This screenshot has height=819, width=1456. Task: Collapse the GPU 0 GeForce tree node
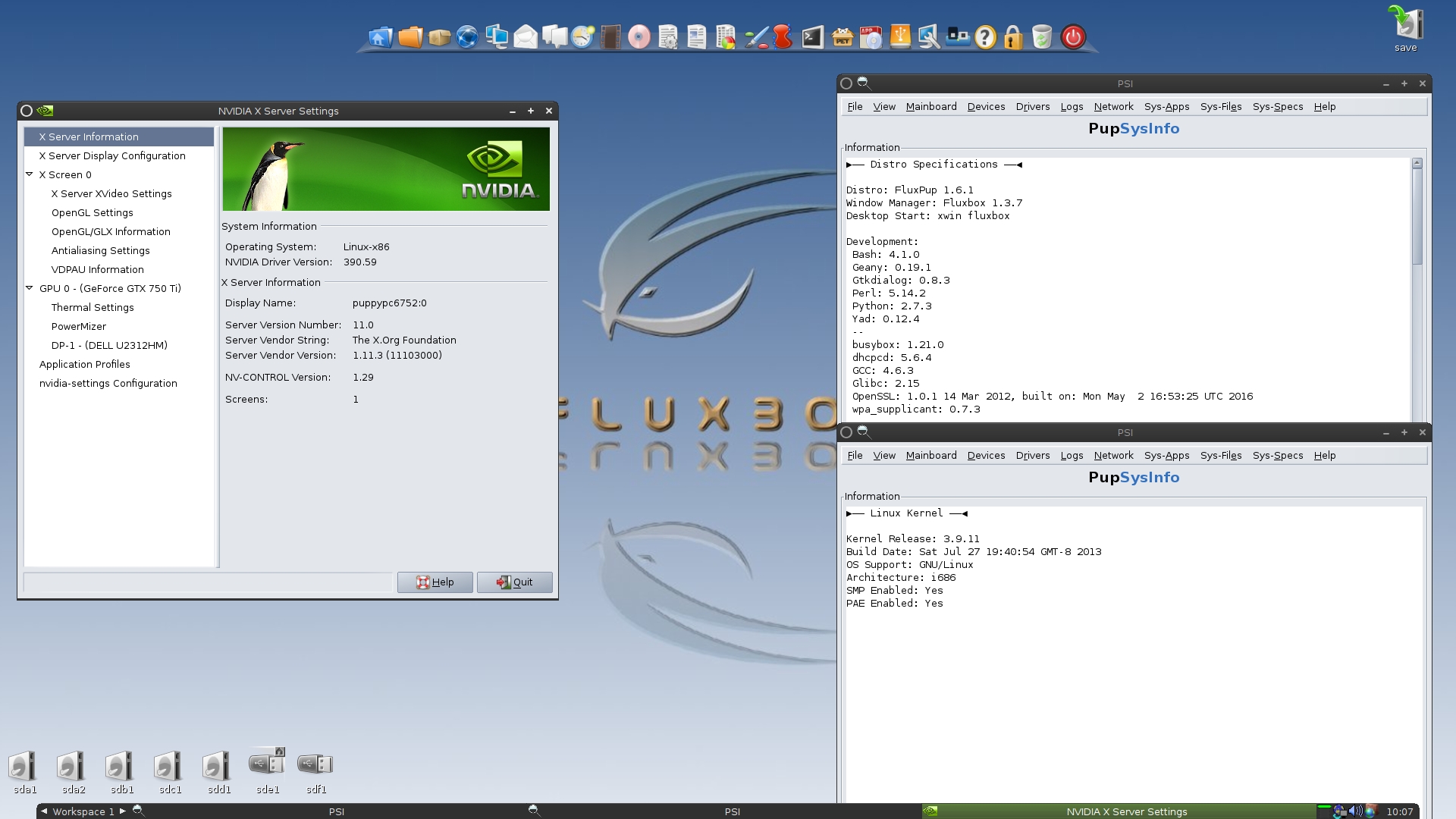[x=30, y=288]
